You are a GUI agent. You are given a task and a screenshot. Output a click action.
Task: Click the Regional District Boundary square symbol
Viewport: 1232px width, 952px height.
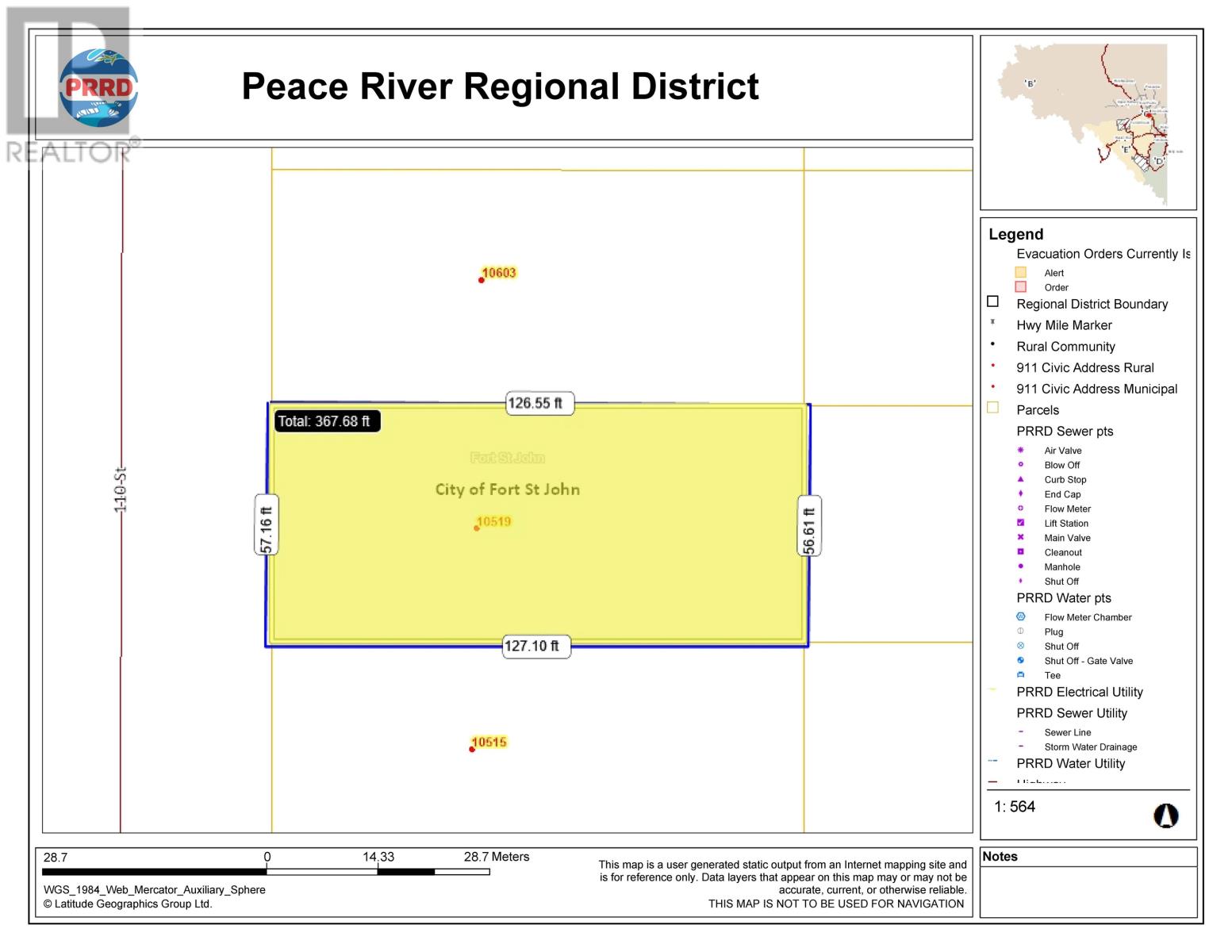[992, 301]
